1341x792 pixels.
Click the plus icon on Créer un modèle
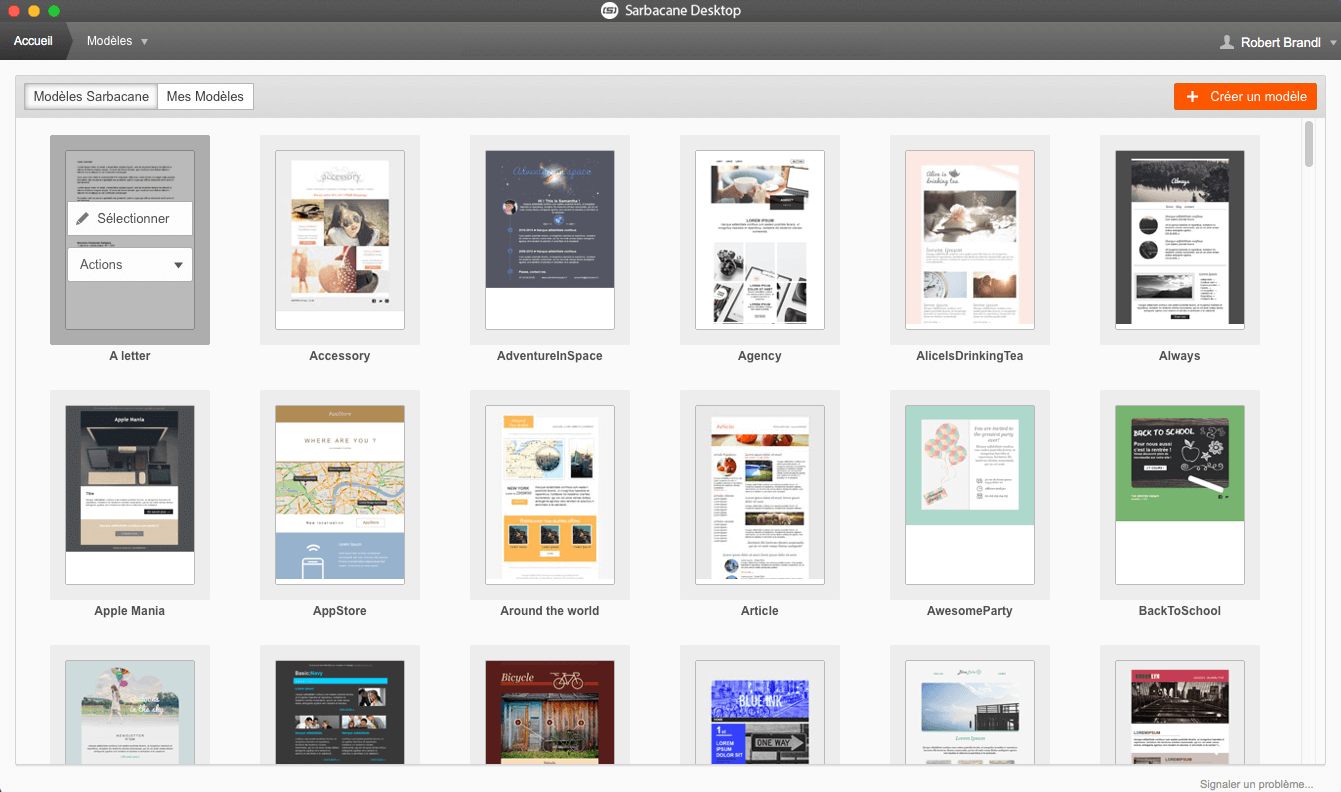coord(1192,97)
